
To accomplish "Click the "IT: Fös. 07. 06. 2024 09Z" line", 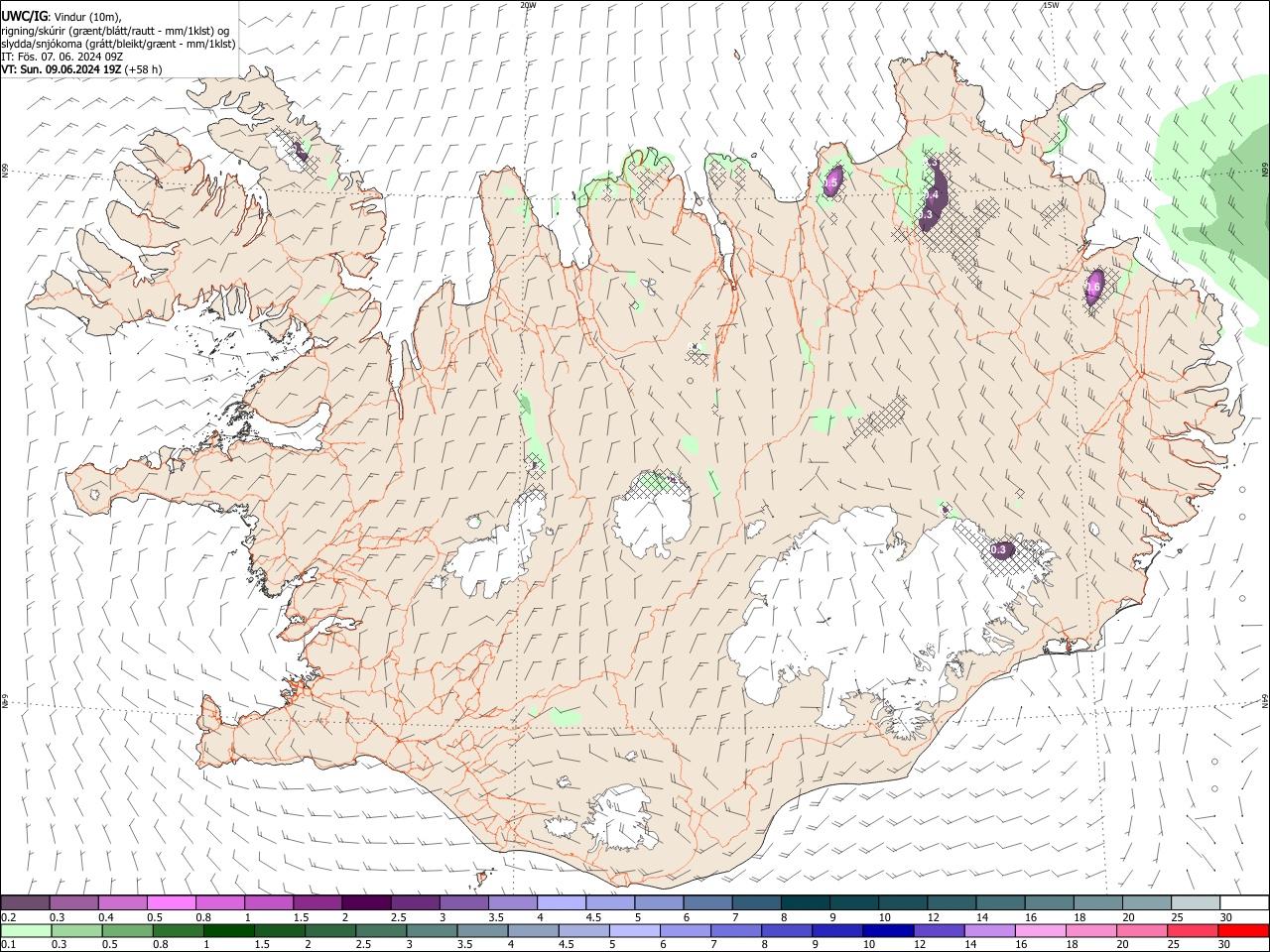I will [62, 57].
